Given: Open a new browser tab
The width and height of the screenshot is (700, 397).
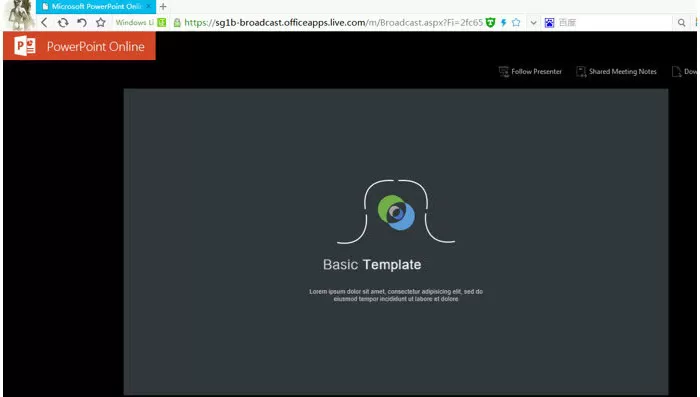Looking at the screenshot, I should [163, 7].
